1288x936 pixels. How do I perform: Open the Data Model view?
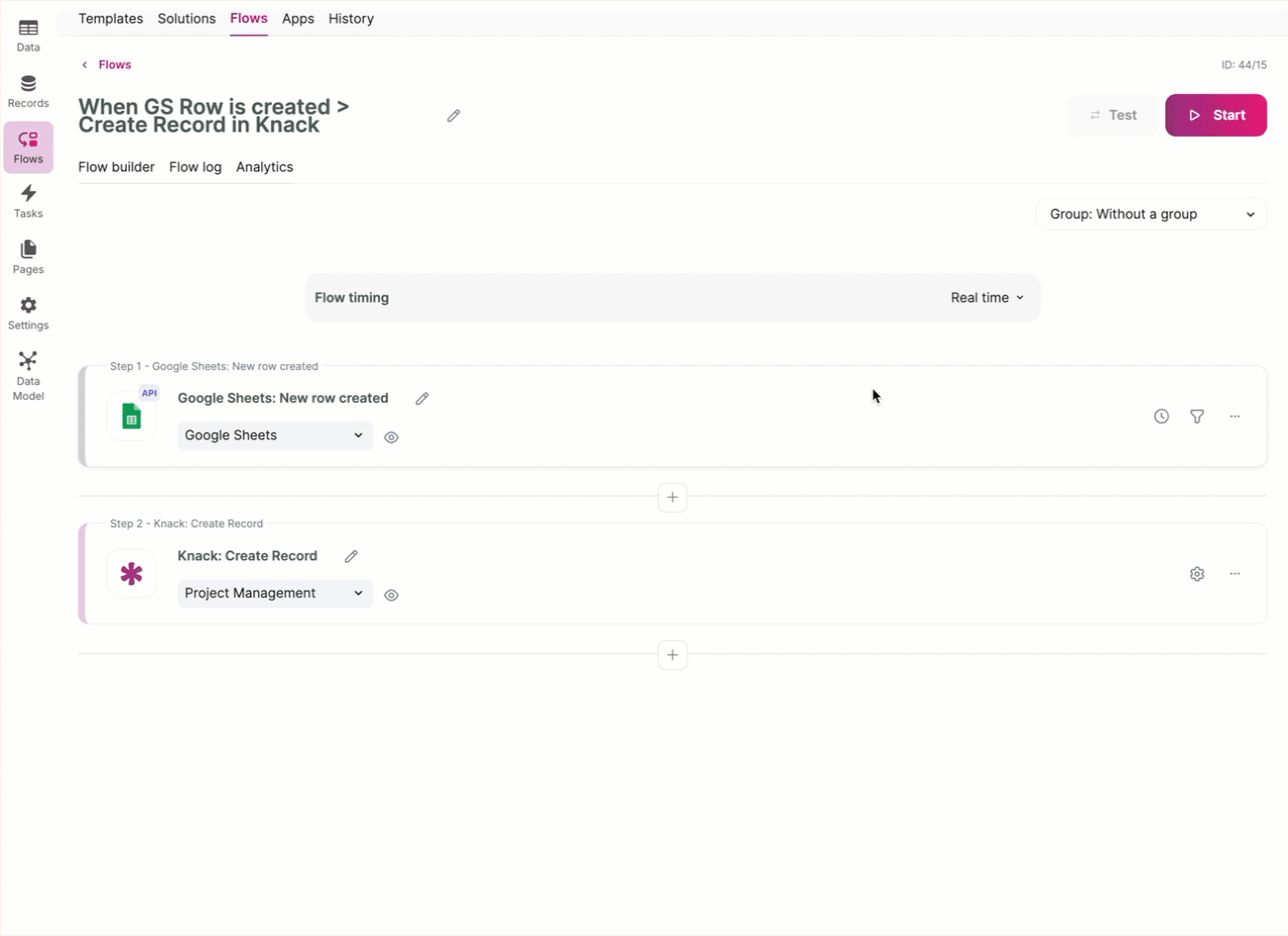28,376
